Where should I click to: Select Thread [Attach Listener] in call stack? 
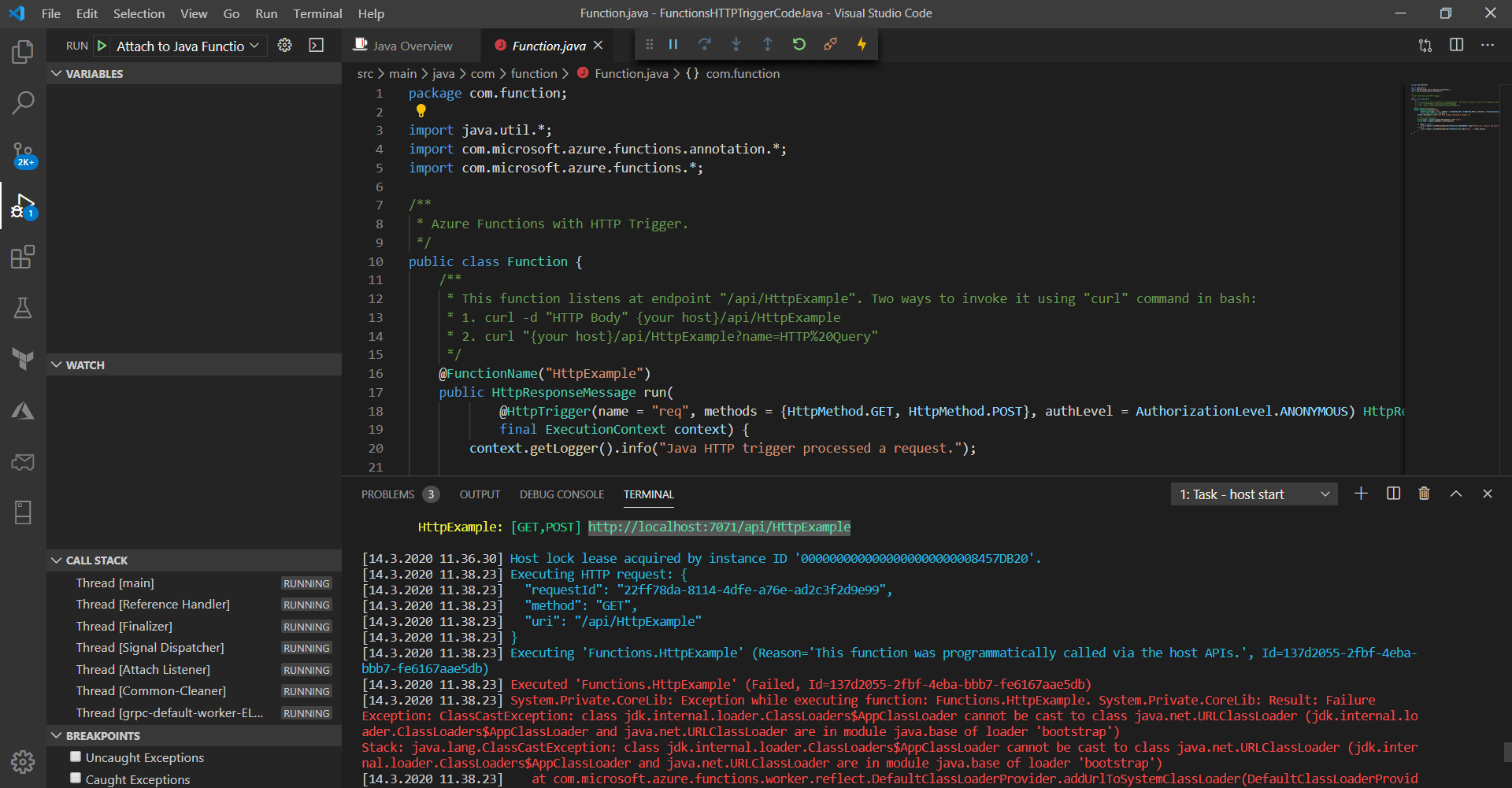pyautogui.click(x=194, y=669)
